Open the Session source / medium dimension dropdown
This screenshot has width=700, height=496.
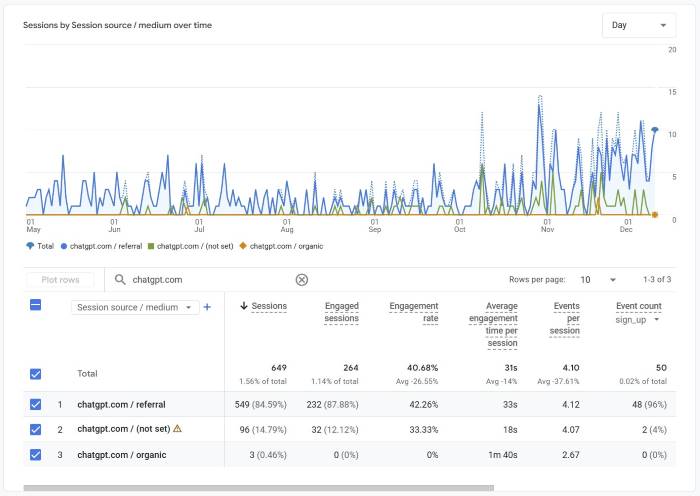134,307
